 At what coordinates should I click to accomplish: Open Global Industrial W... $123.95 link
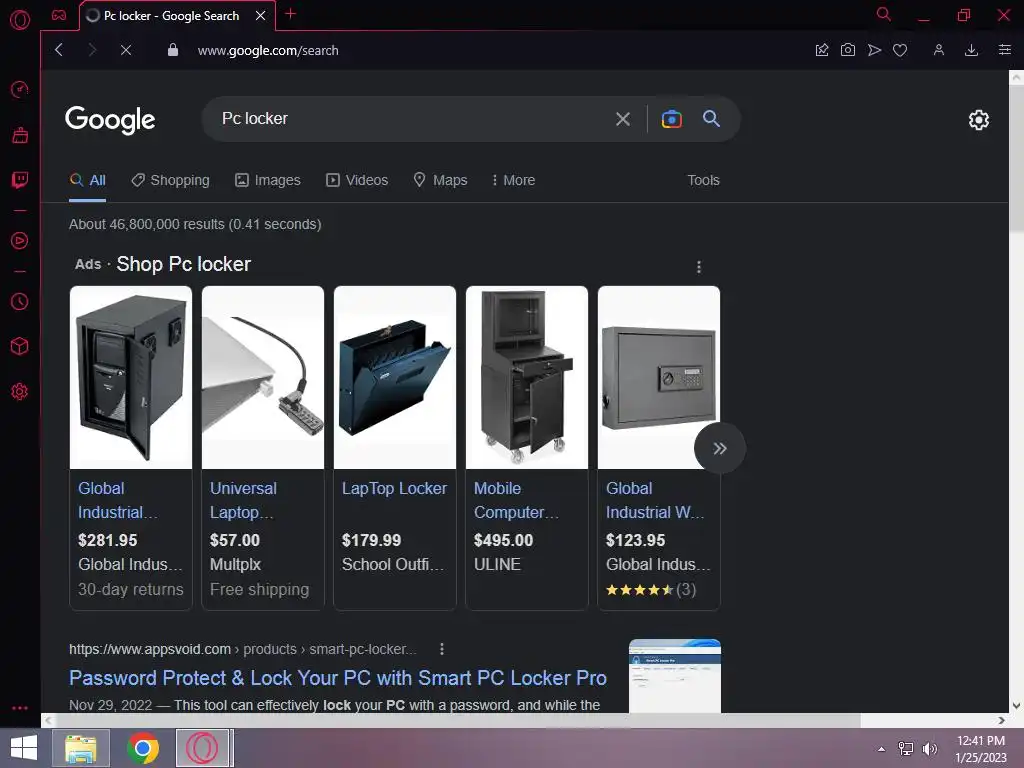655,500
